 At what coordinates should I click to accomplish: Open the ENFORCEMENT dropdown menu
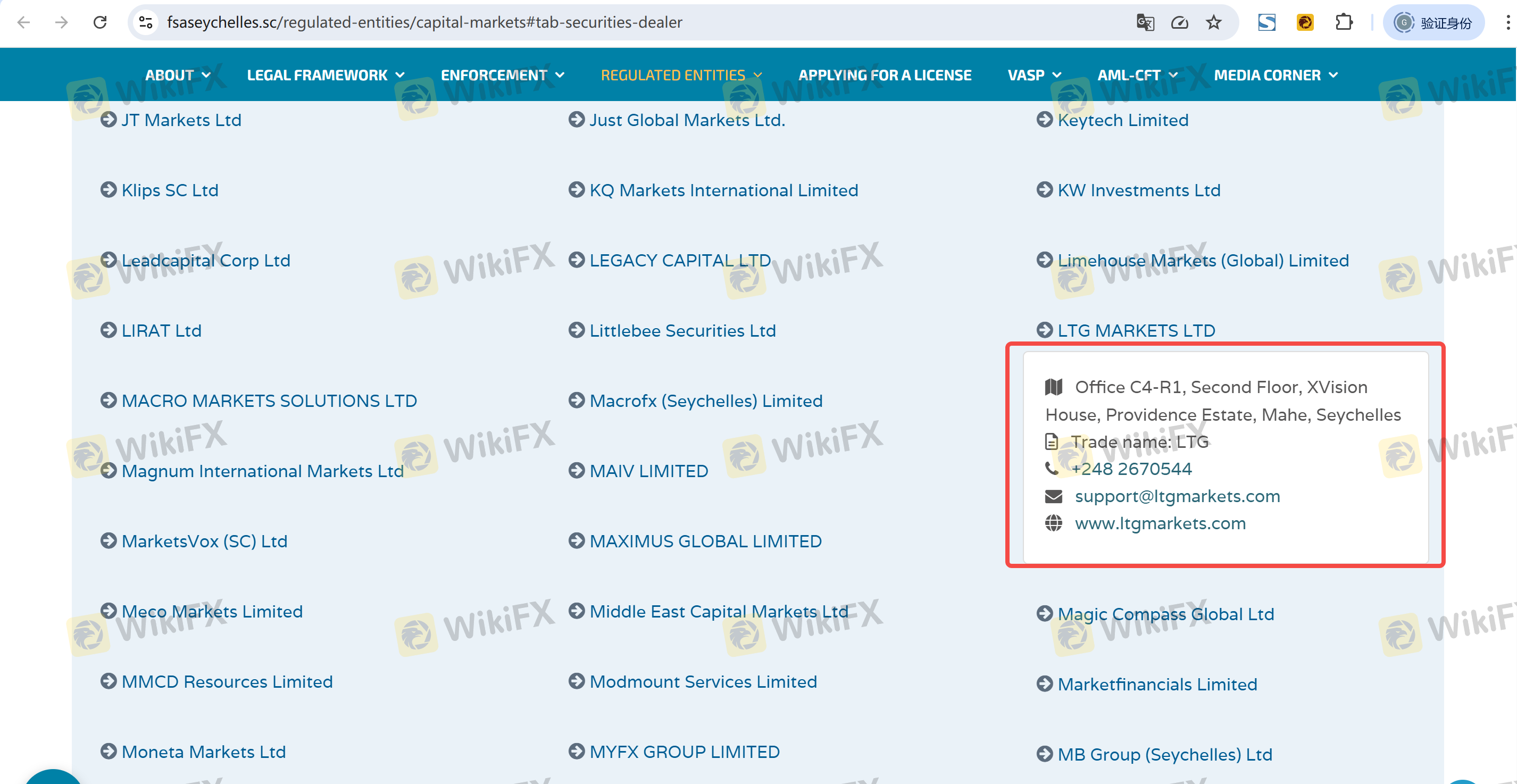(x=502, y=76)
